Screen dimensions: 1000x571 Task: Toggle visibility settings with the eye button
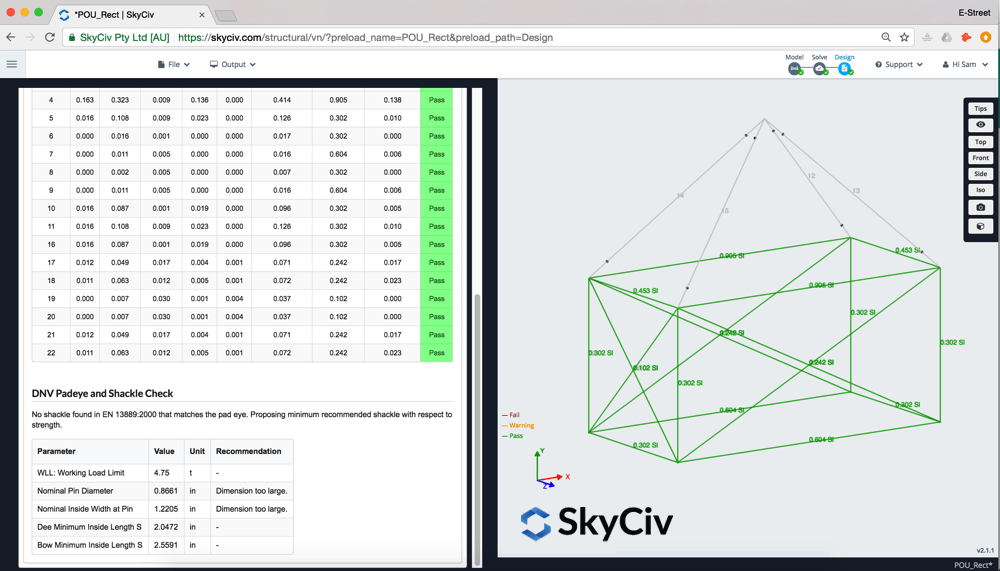(x=980, y=125)
